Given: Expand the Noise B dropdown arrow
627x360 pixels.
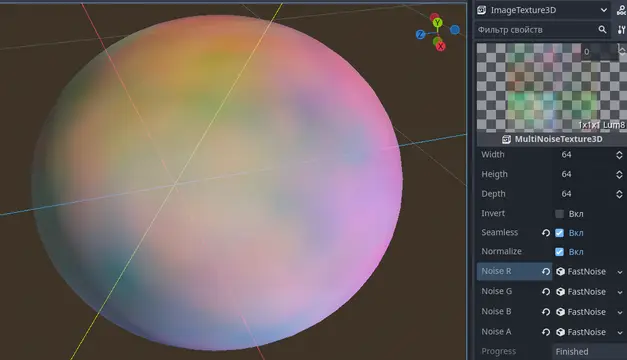Looking at the screenshot, I should 620,312.
